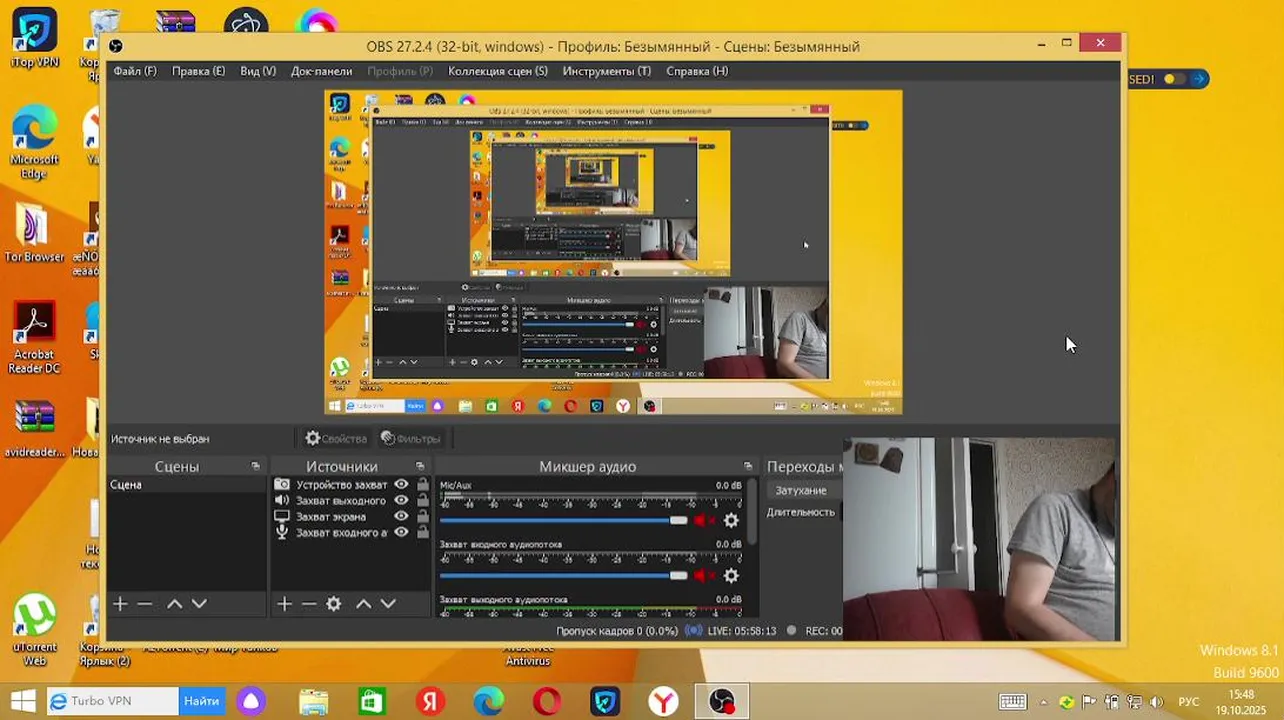Open Microsoft Edge from taskbar
This screenshot has height=720, width=1284.
pyautogui.click(x=488, y=702)
